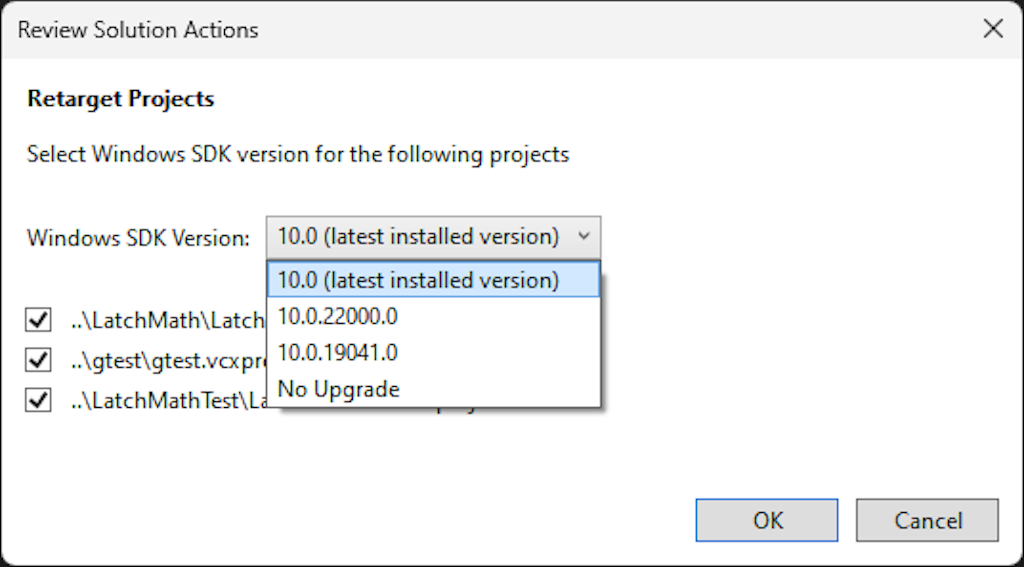This screenshot has width=1024, height=567.
Task: Click the ..\LatchMathTest project path label
Action: (168, 400)
